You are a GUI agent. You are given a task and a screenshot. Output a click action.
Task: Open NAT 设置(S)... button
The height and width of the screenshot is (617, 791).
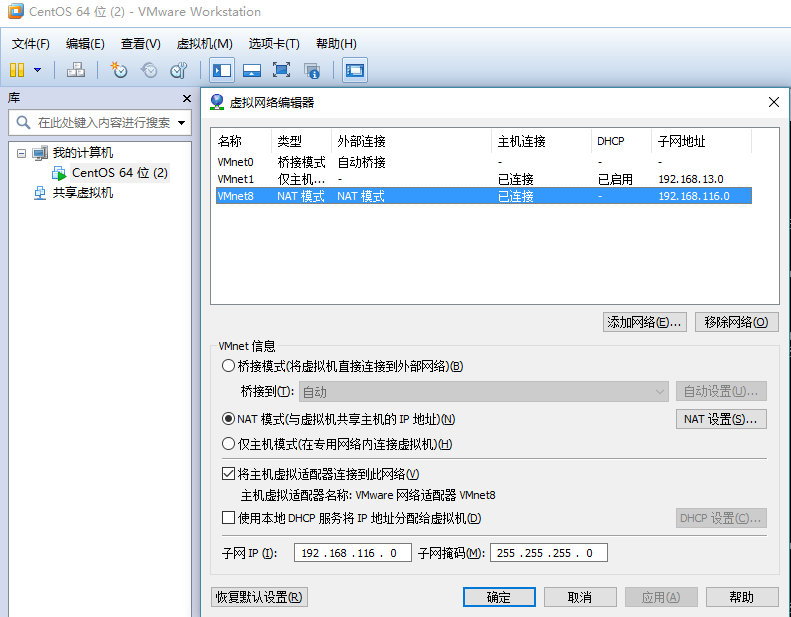point(721,419)
